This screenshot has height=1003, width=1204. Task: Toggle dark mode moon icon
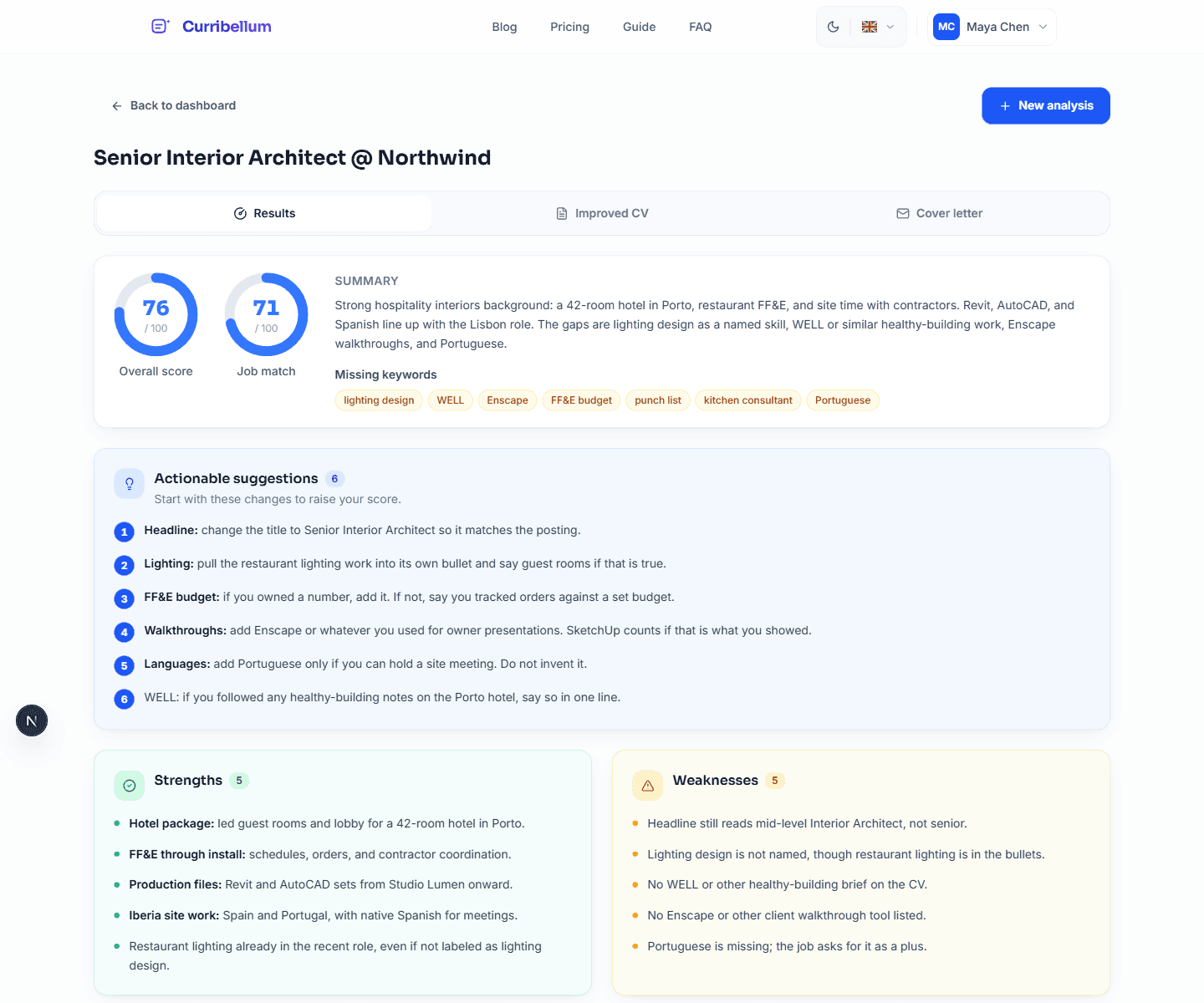834,27
